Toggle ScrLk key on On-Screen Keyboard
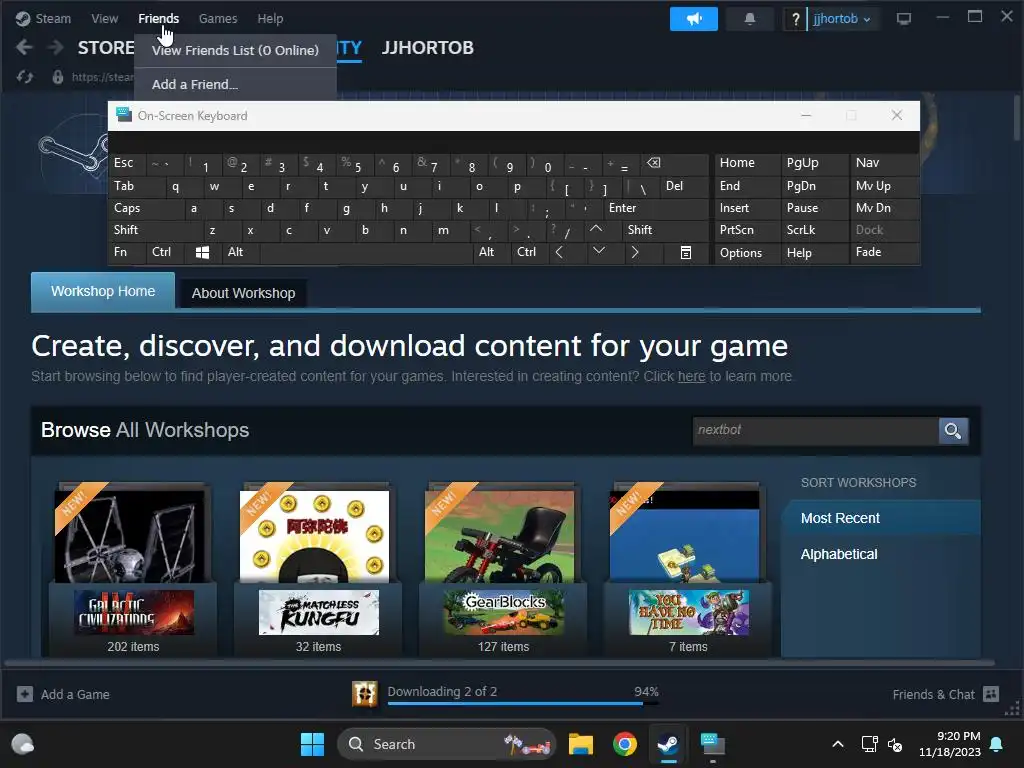This screenshot has width=1024, height=768. click(814, 230)
